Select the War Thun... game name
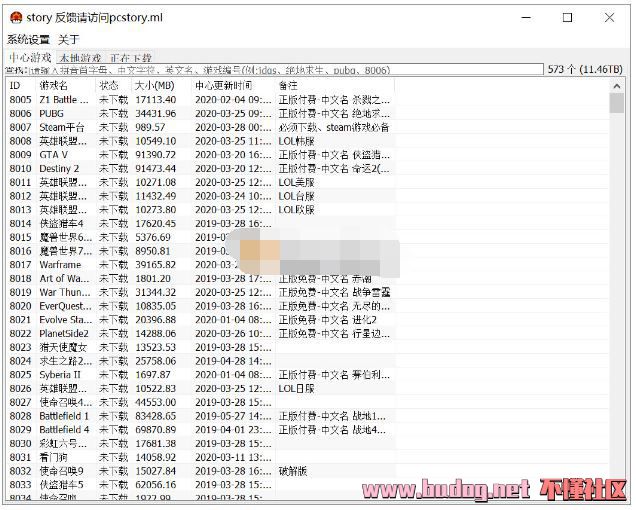Viewport: 636px width, 510px height. click(65, 293)
